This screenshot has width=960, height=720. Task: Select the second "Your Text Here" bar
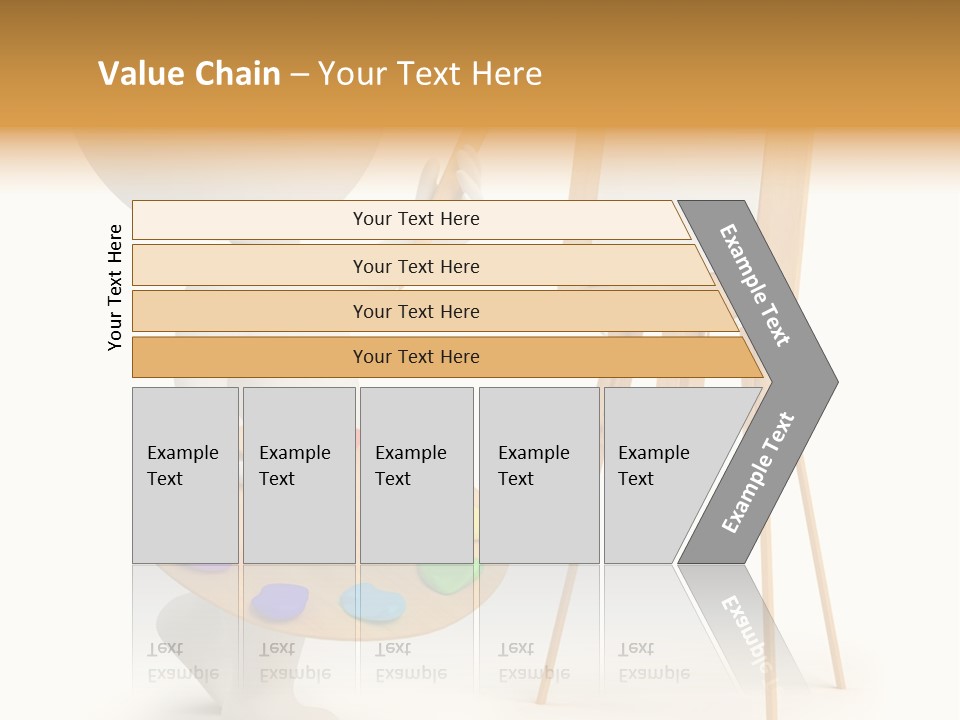click(x=415, y=266)
